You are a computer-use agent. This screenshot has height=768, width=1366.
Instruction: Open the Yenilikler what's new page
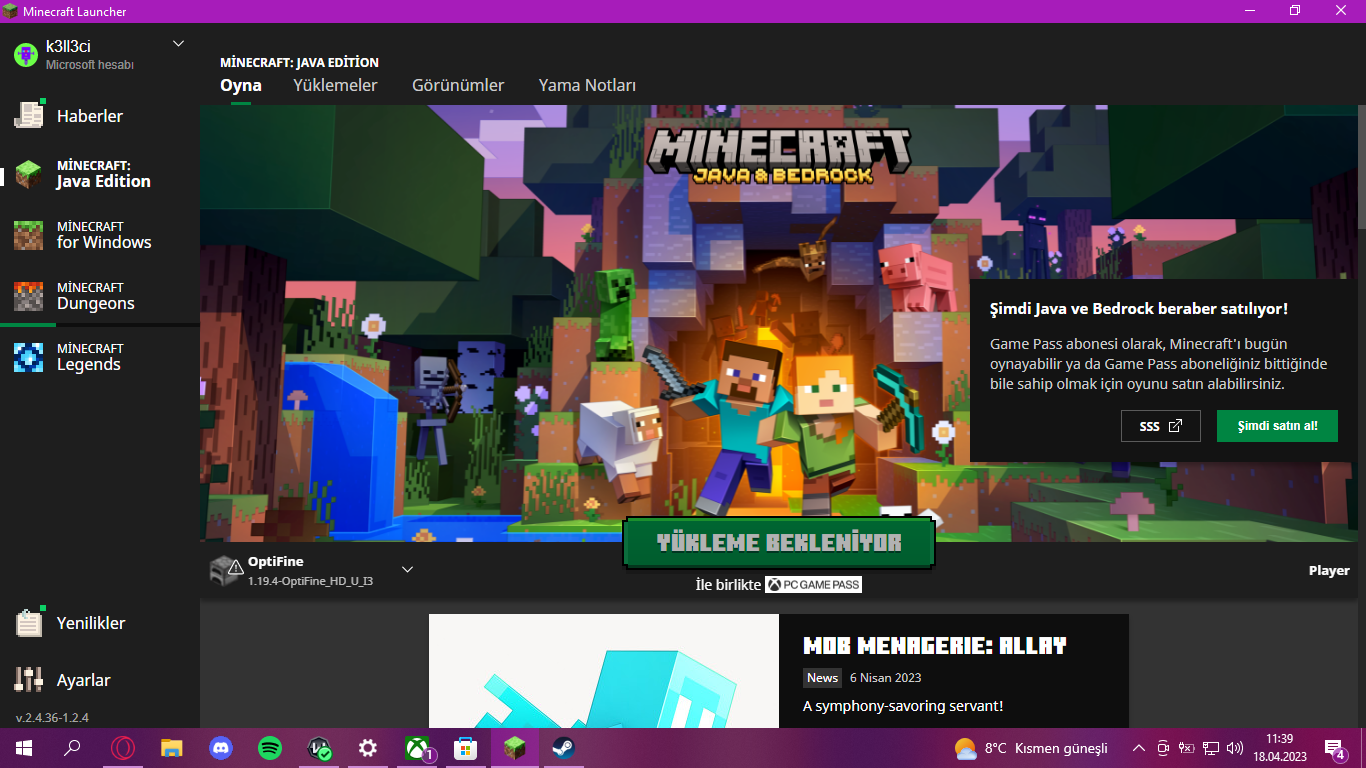99,623
